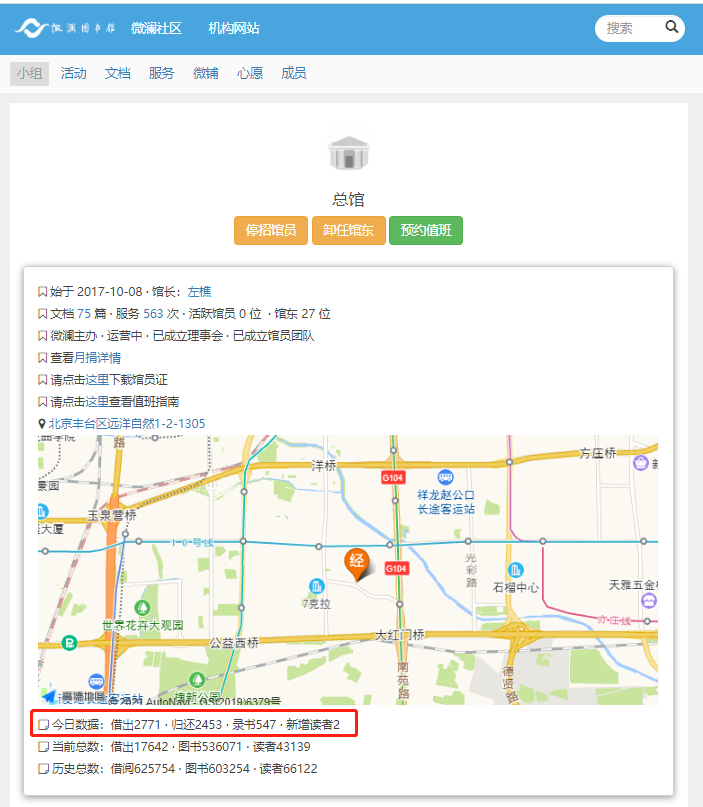
Task: Click the library building icon above 总馆
Action: pyautogui.click(x=349, y=154)
